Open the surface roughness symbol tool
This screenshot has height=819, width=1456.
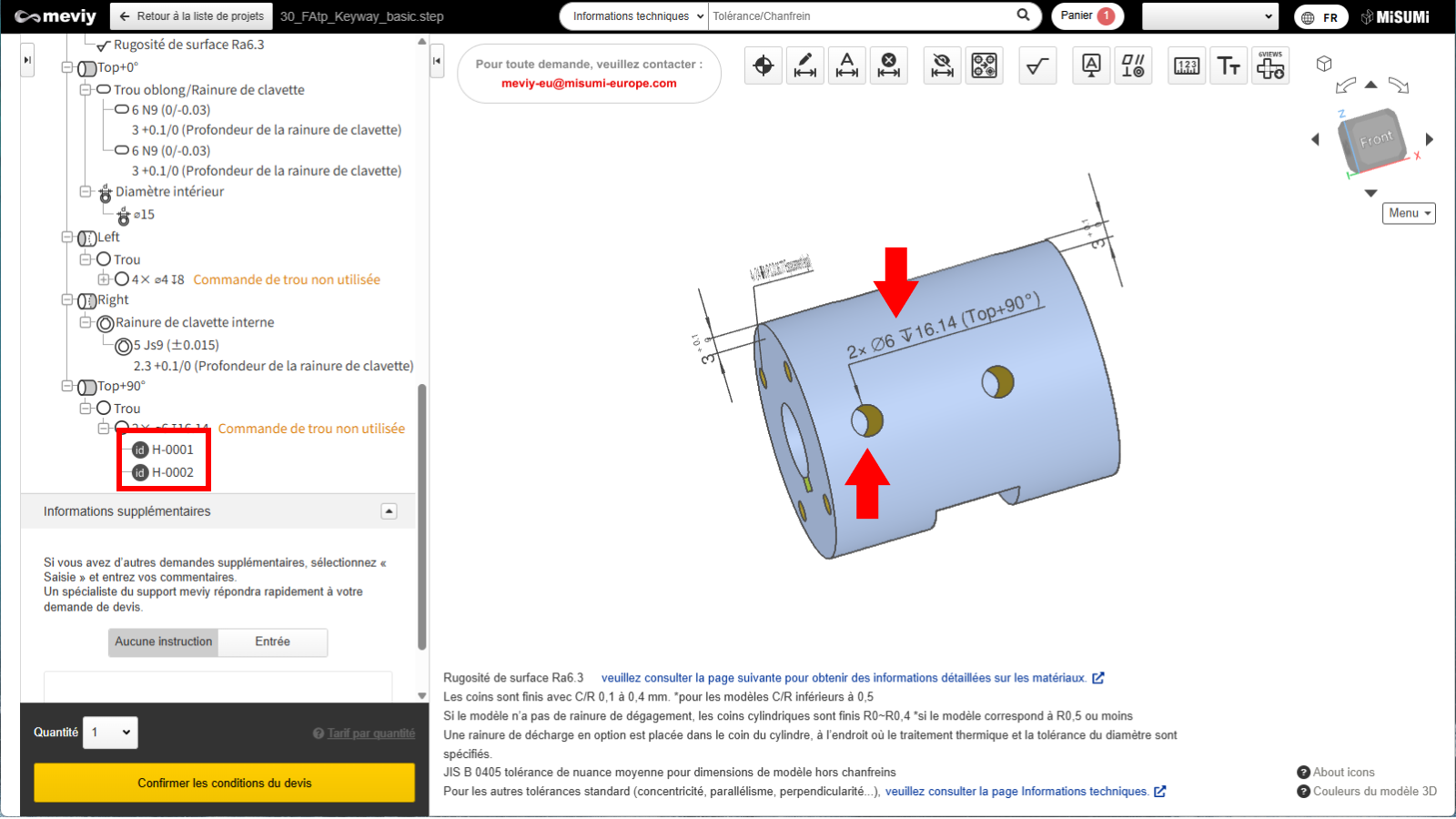click(1037, 66)
